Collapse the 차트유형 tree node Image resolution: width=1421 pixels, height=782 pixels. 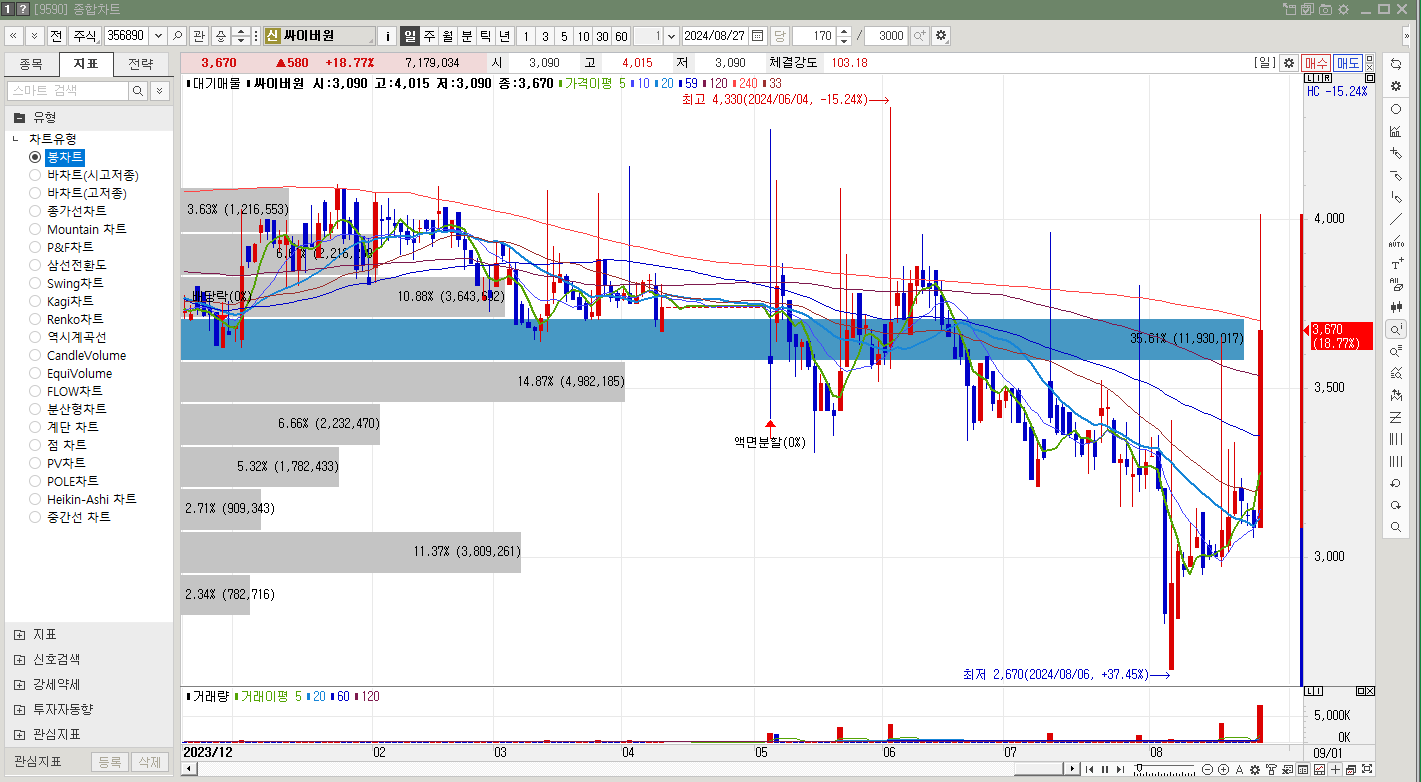pos(15,139)
